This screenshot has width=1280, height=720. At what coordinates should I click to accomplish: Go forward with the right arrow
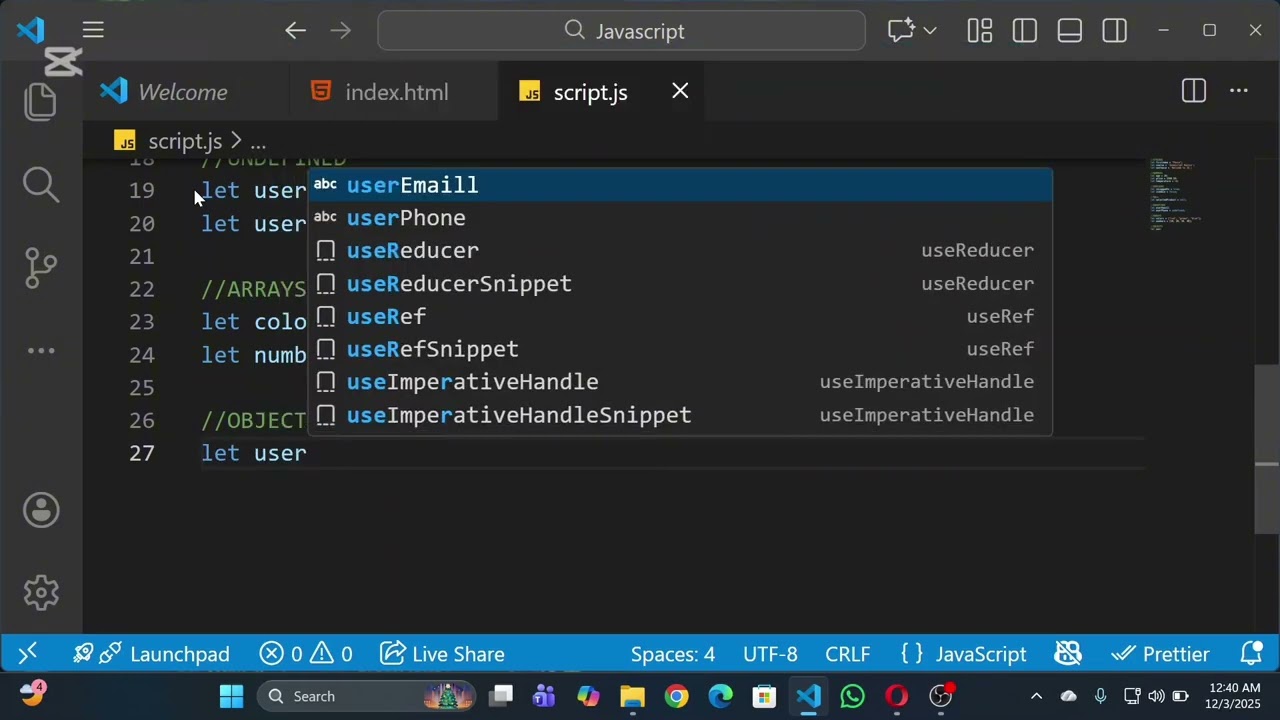tap(340, 31)
